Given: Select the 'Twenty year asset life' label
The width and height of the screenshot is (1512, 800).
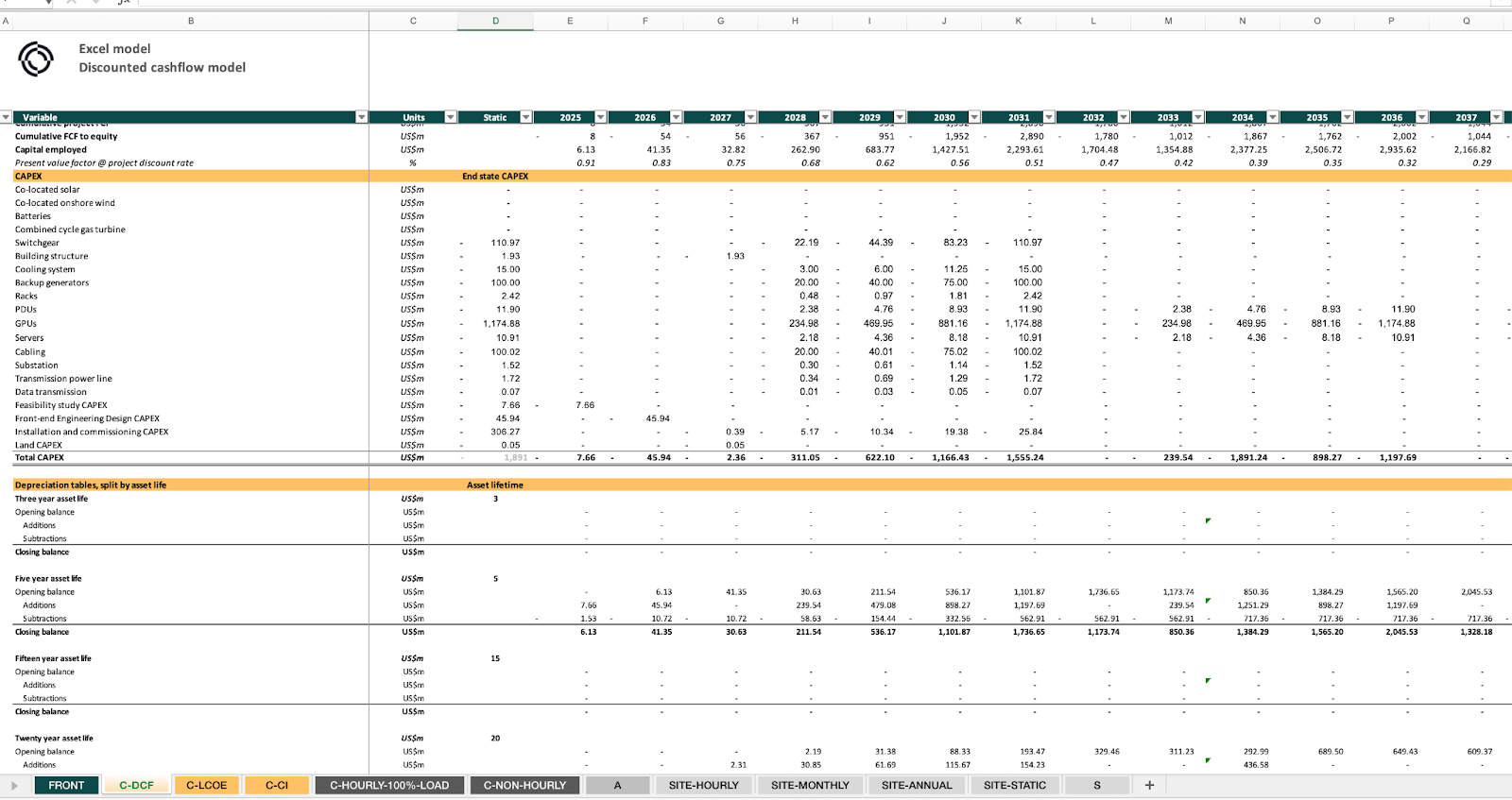Looking at the screenshot, I should (54, 738).
